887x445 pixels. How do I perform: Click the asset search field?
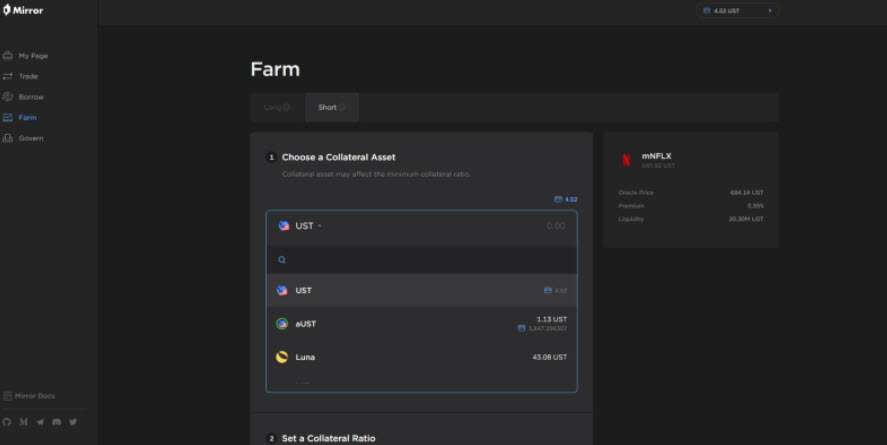pos(421,260)
